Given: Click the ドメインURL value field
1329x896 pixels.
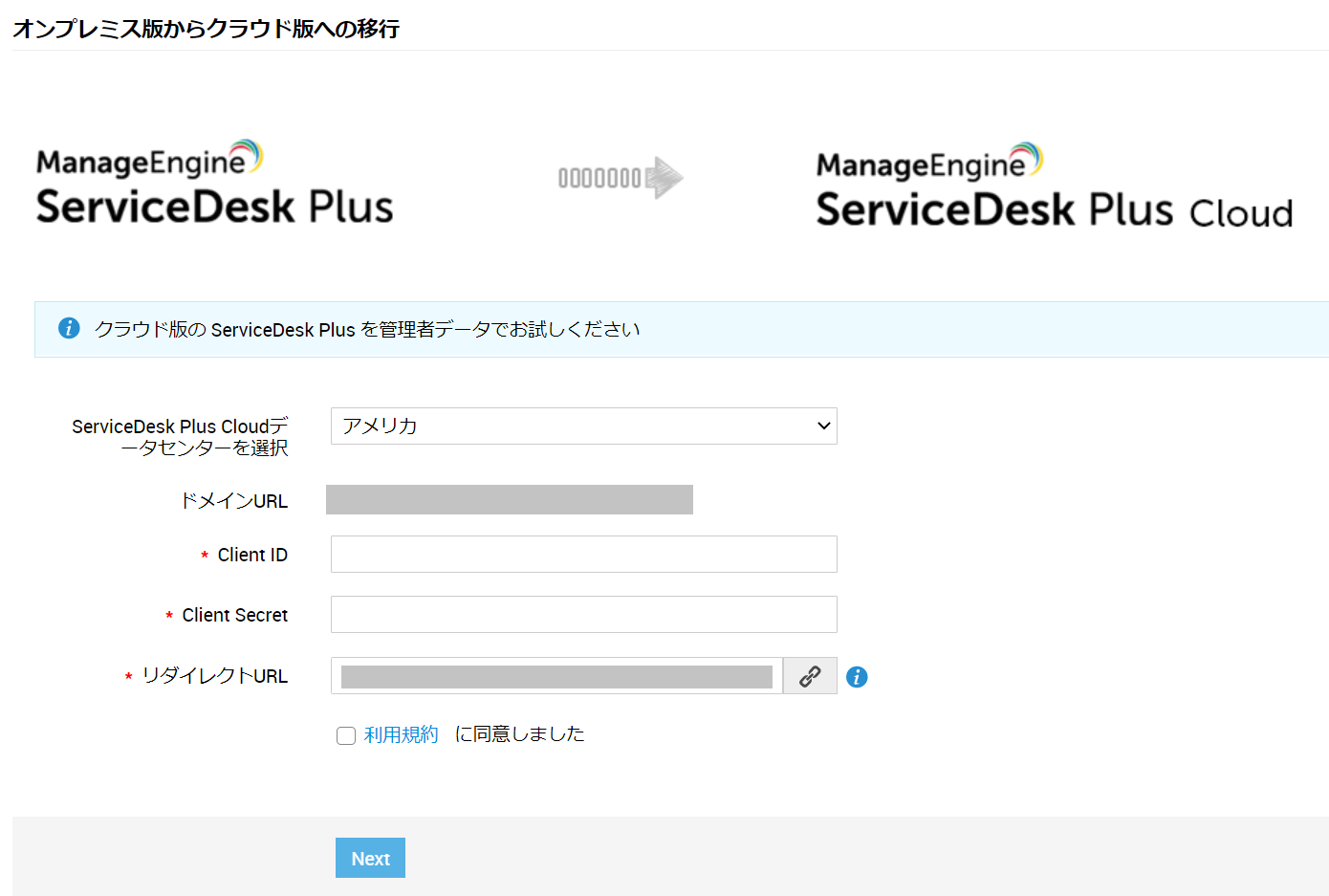Looking at the screenshot, I should point(509,500).
